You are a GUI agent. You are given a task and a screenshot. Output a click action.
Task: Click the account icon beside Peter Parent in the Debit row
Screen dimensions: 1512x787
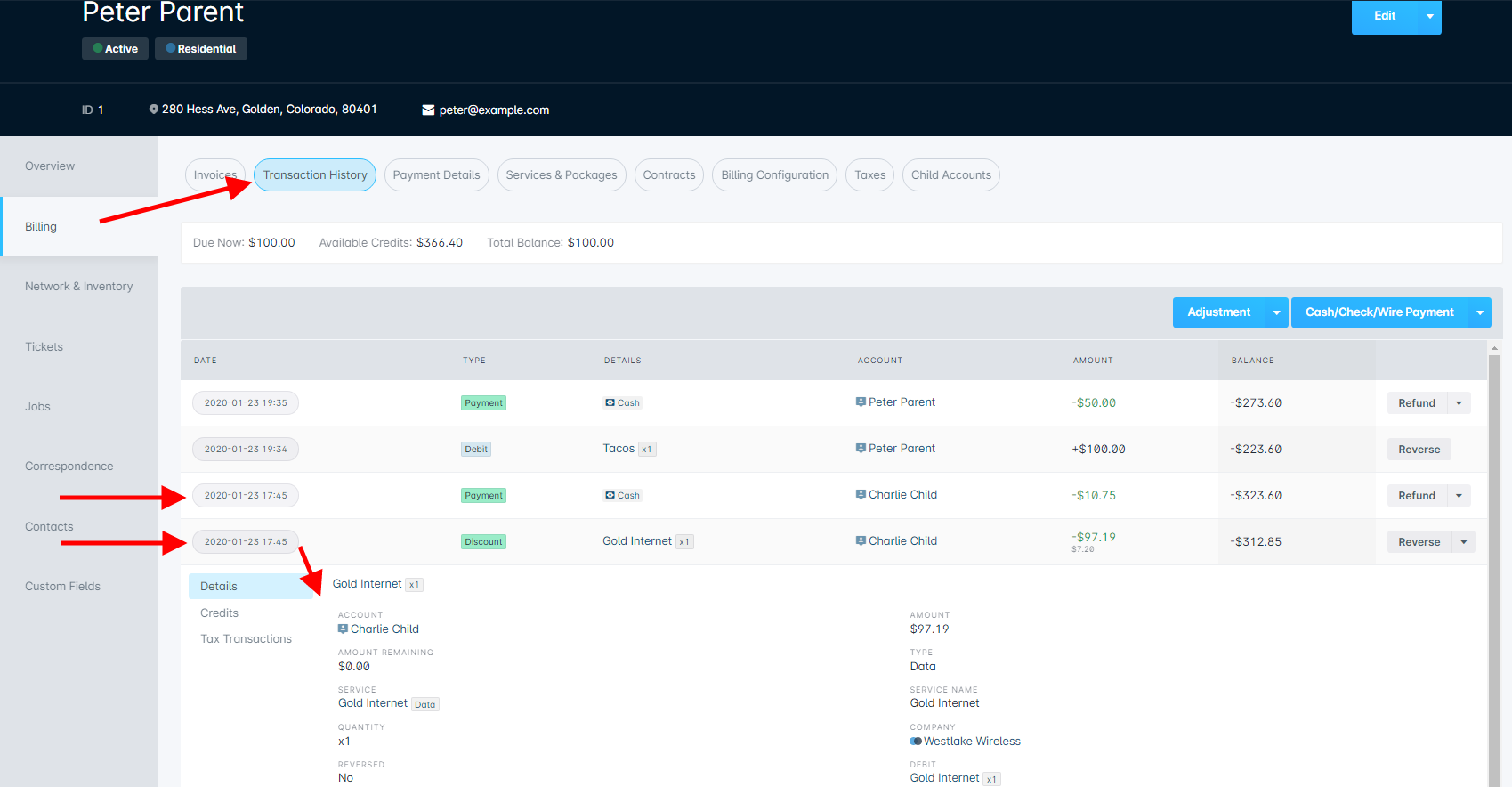(861, 448)
